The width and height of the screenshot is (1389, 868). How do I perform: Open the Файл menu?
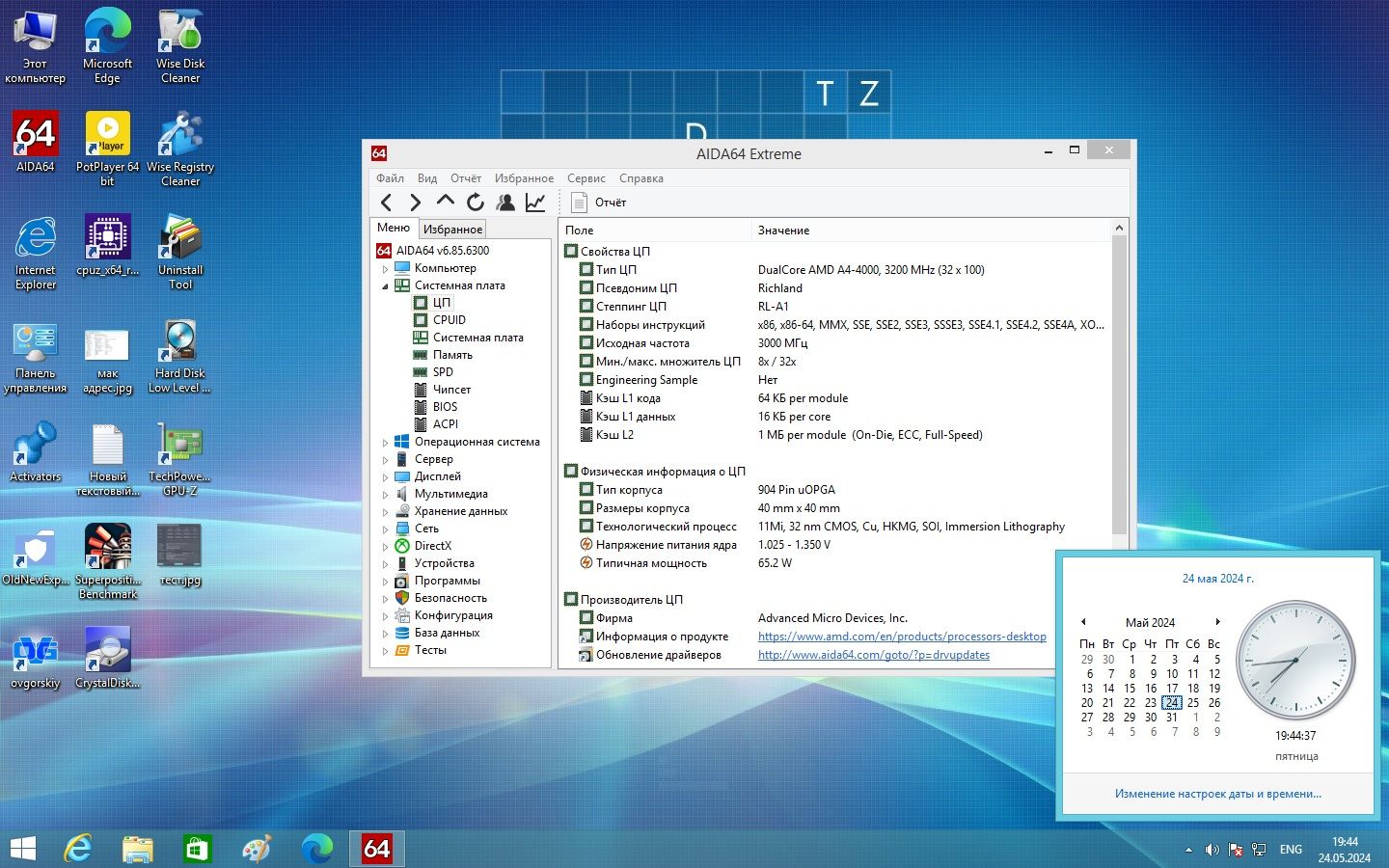click(x=390, y=178)
